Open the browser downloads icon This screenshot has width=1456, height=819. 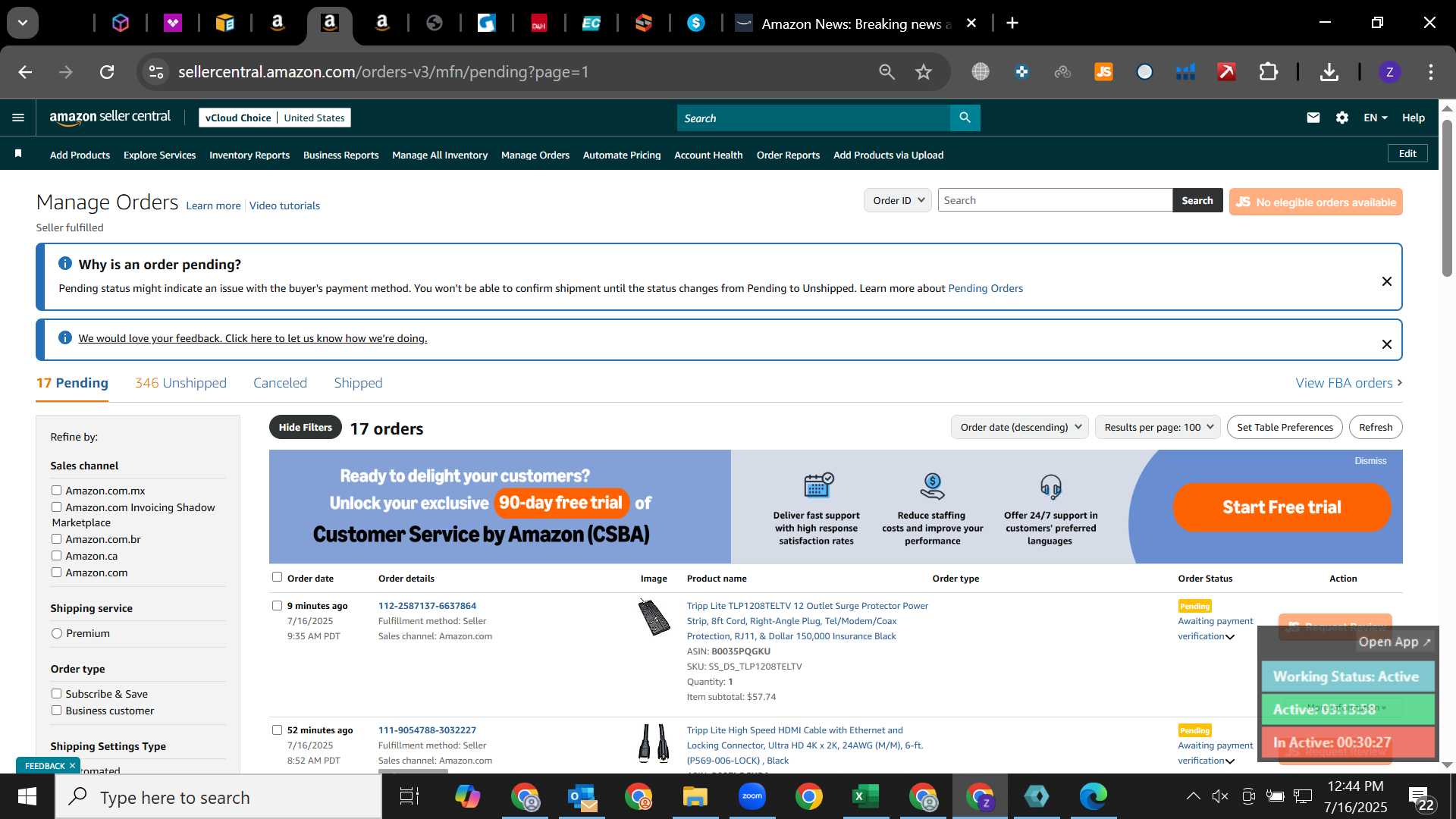pyautogui.click(x=1329, y=72)
